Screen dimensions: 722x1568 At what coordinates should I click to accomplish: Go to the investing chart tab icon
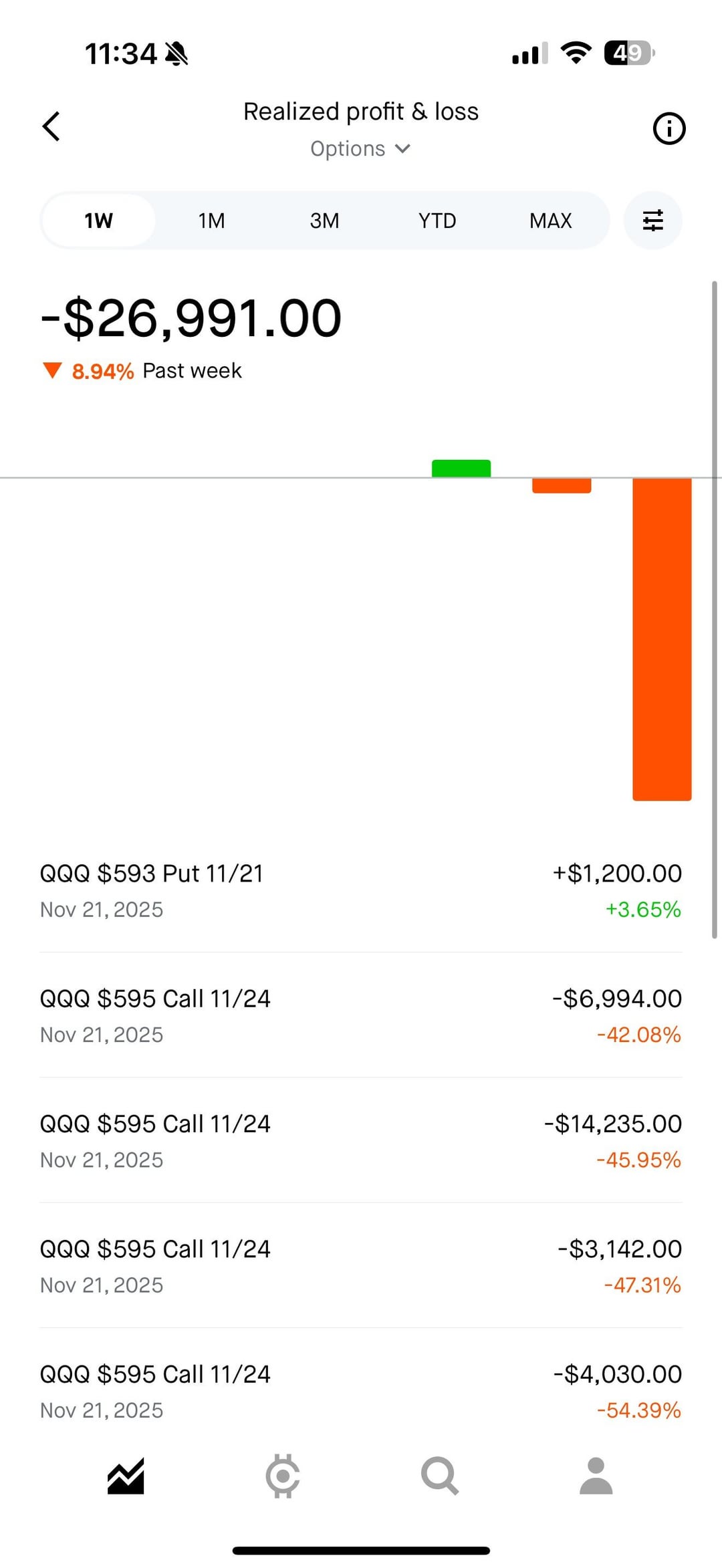point(126,1476)
